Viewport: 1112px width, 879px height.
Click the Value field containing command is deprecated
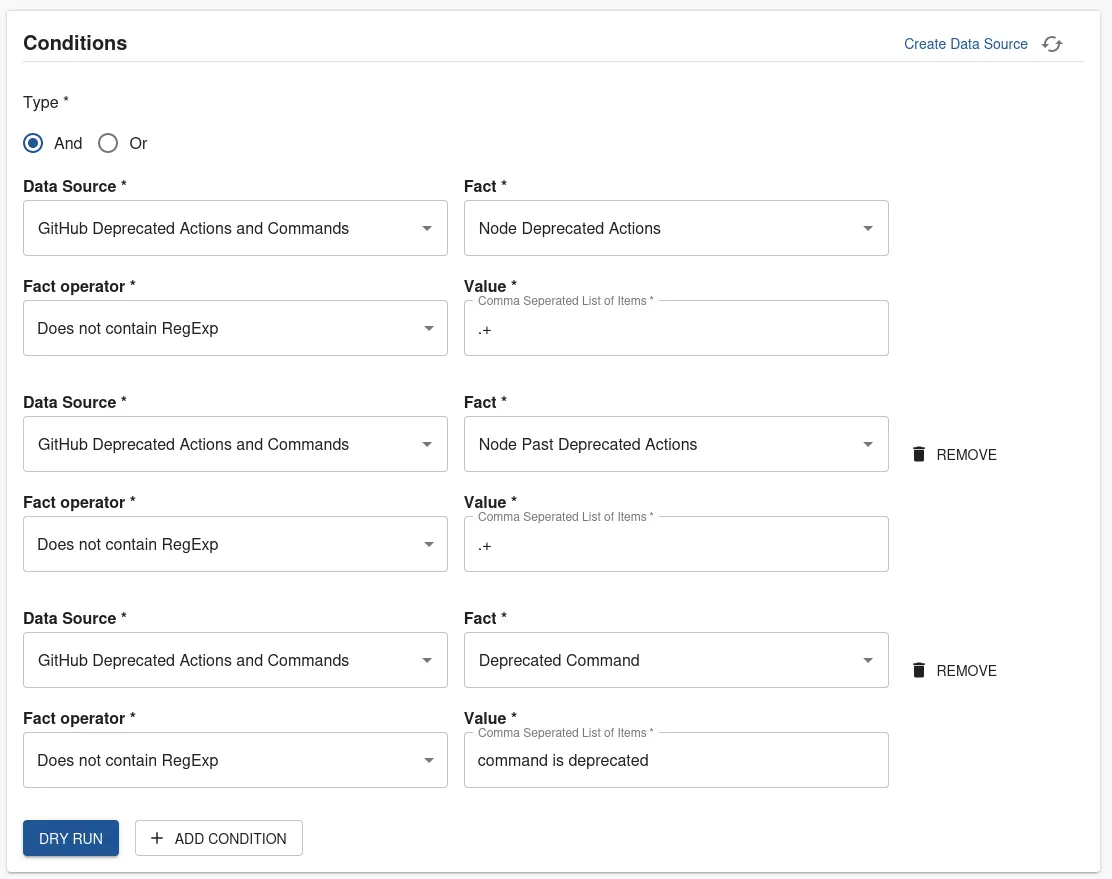(676, 760)
